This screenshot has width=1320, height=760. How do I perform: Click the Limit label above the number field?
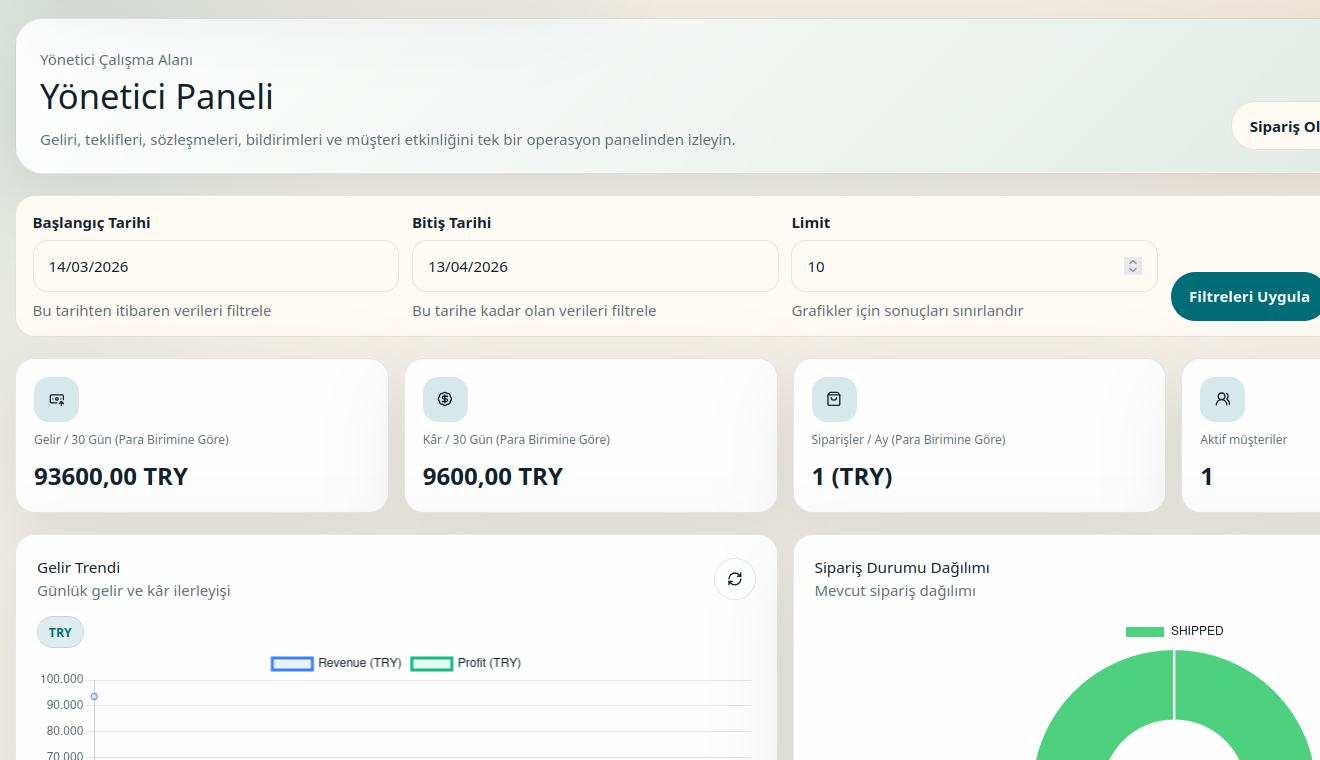point(811,223)
